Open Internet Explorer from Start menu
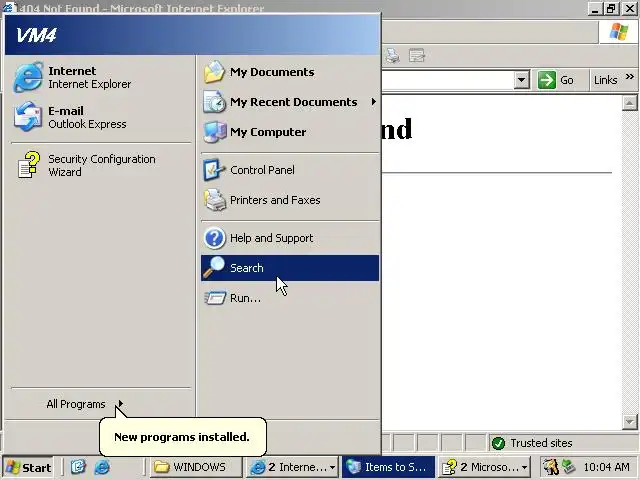Image resolution: width=640 pixels, height=480 pixels. tap(101, 77)
